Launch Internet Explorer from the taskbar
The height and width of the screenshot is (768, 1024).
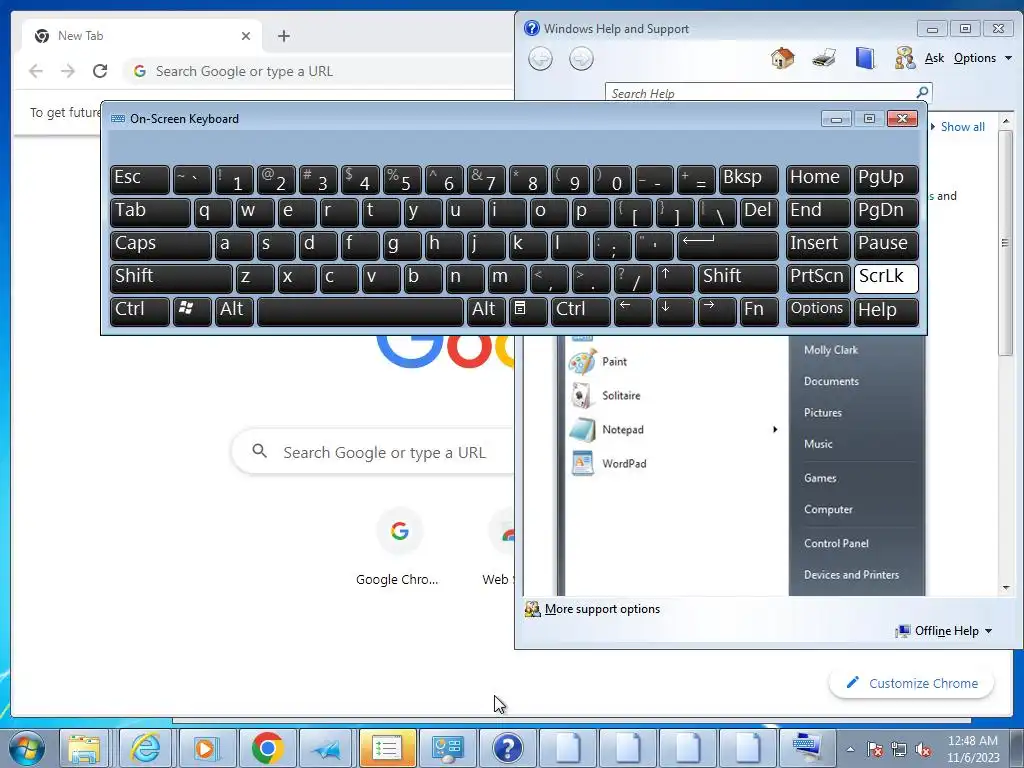pos(145,748)
